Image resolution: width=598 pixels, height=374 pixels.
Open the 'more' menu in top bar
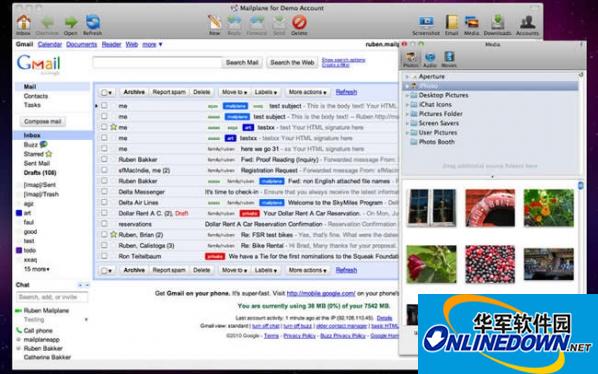coord(152,44)
